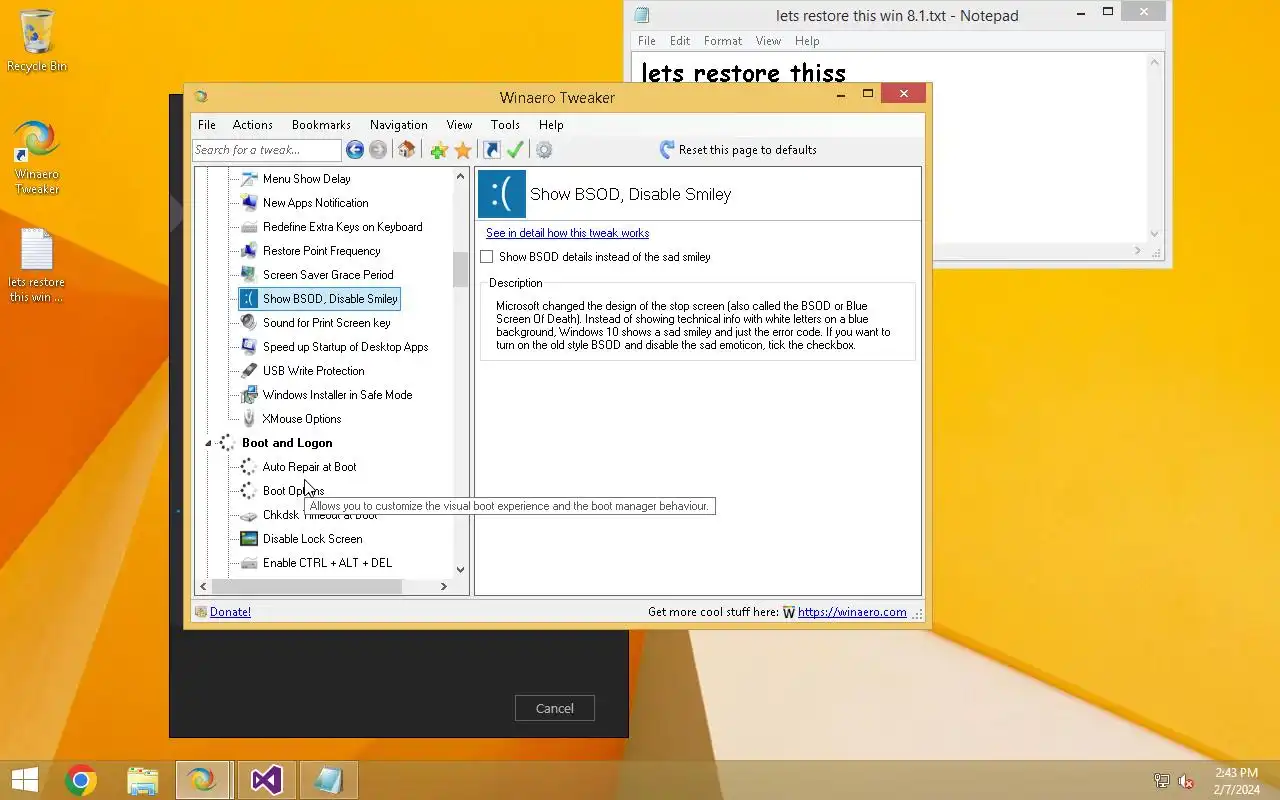Screen dimensions: 1280x800
Task: Open Chrome from the taskbar
Action: coord(81,780)
